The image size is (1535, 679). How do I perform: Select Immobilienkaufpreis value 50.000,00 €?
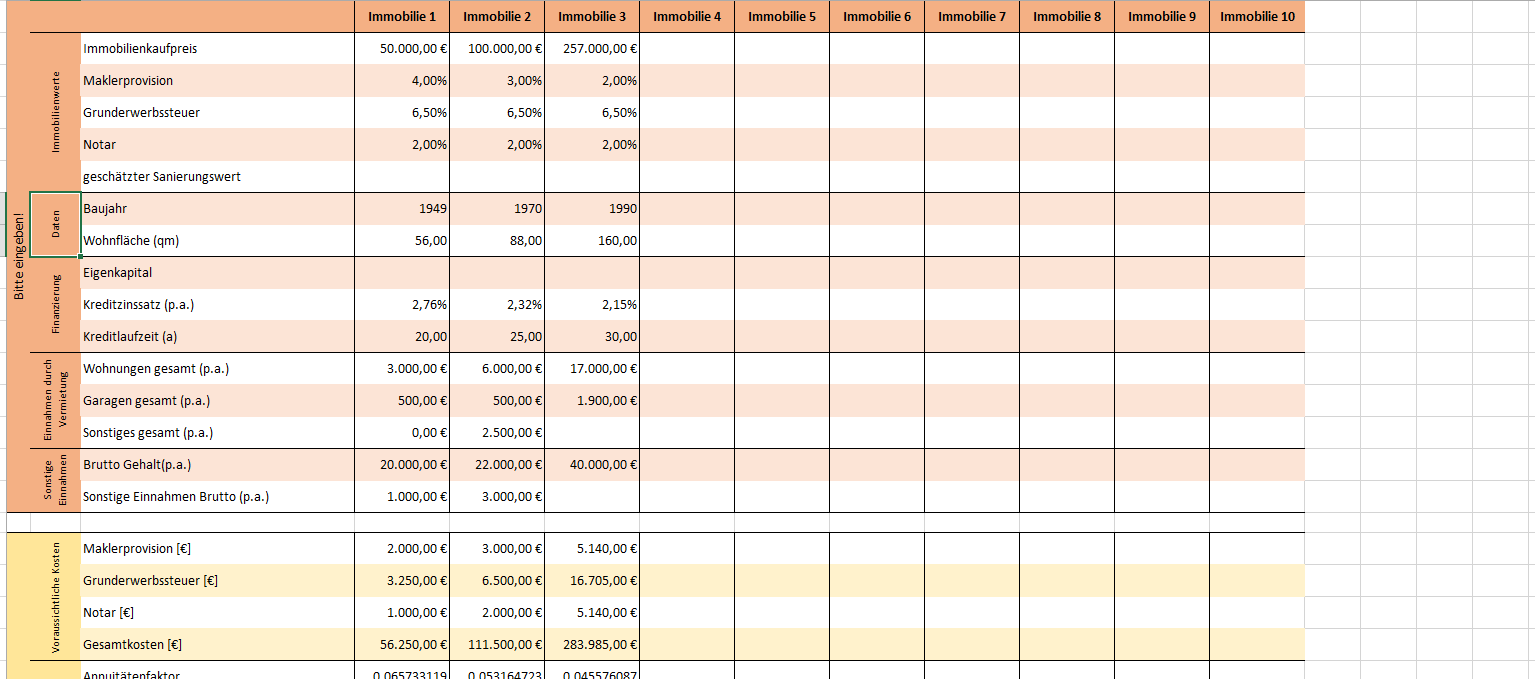point(402,48)
